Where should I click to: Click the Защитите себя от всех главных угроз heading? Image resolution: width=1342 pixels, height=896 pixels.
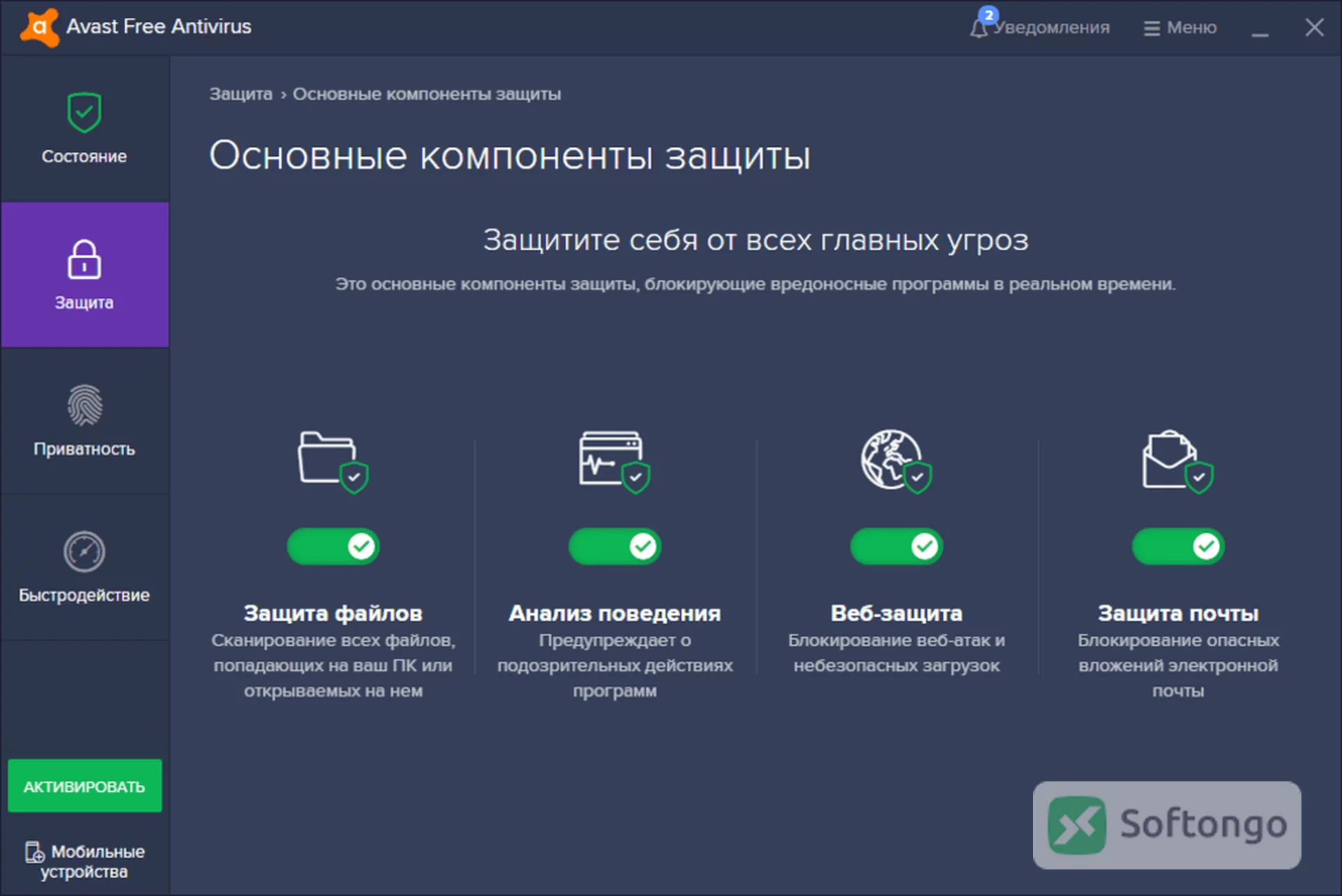coord(756,240)
